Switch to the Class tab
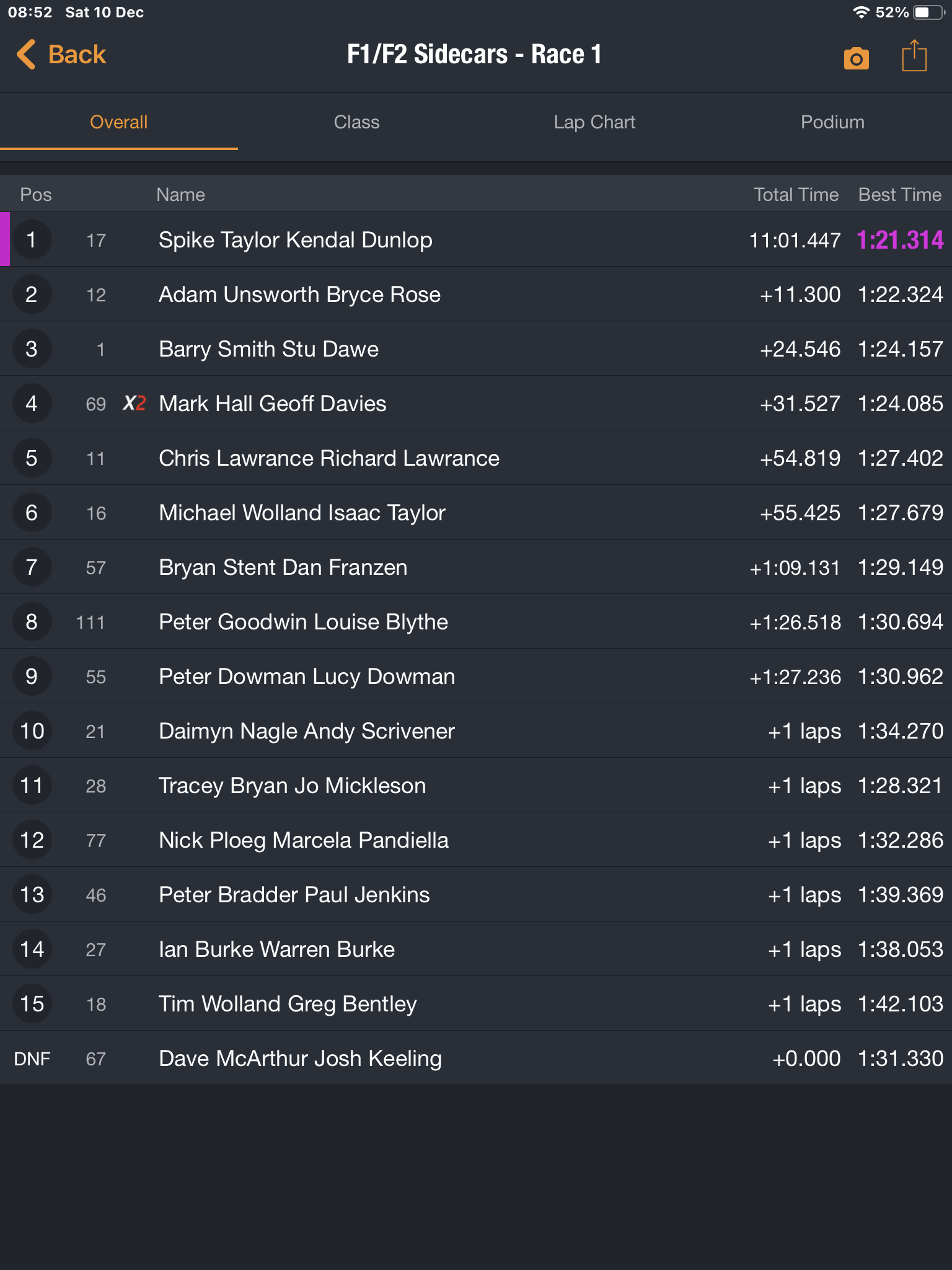Viewport: 952px width, 1270px height. pyautogui.click(x=356, y=122)
